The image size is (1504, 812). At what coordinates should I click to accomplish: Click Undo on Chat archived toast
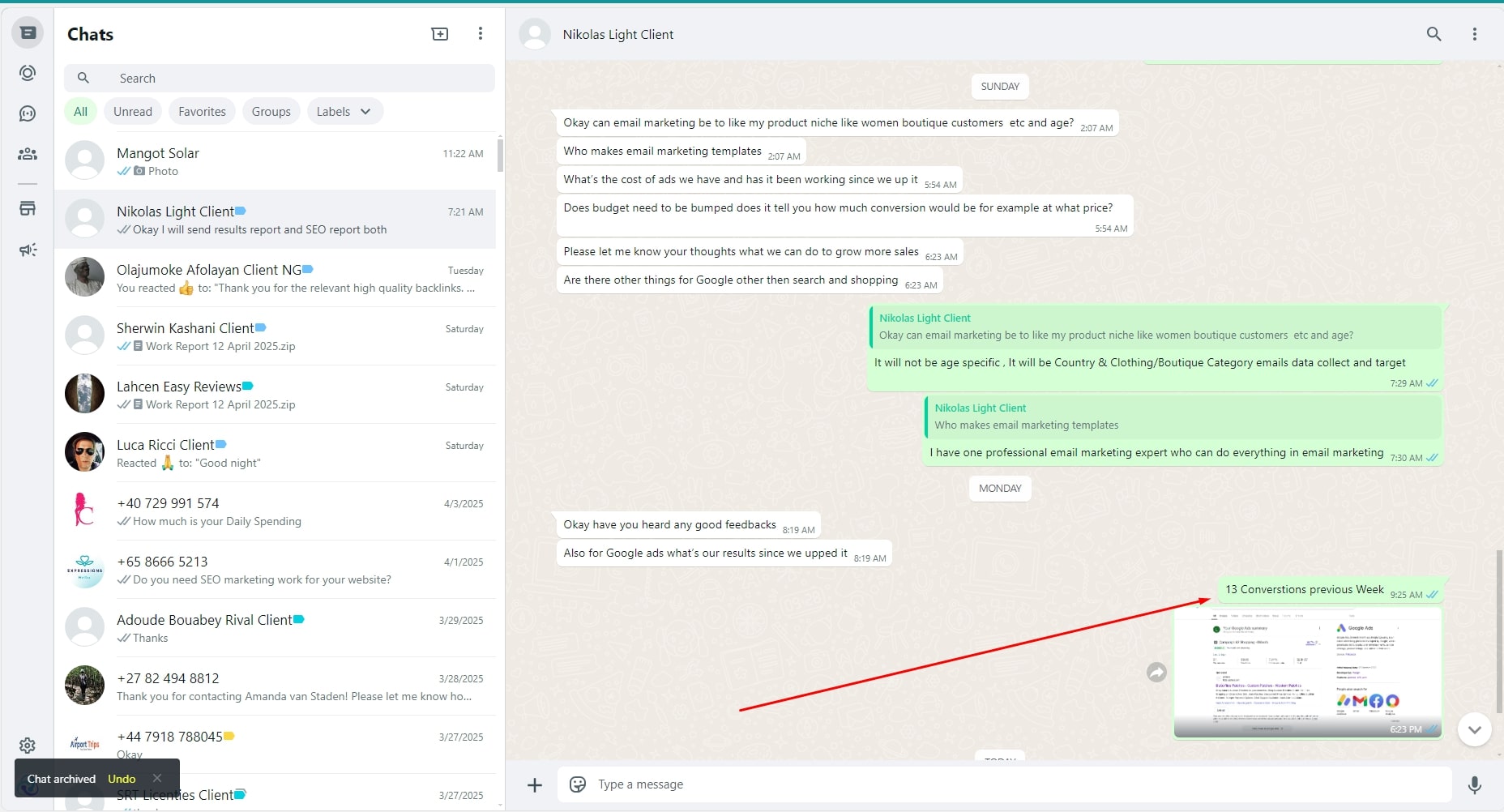coord(122,779)
